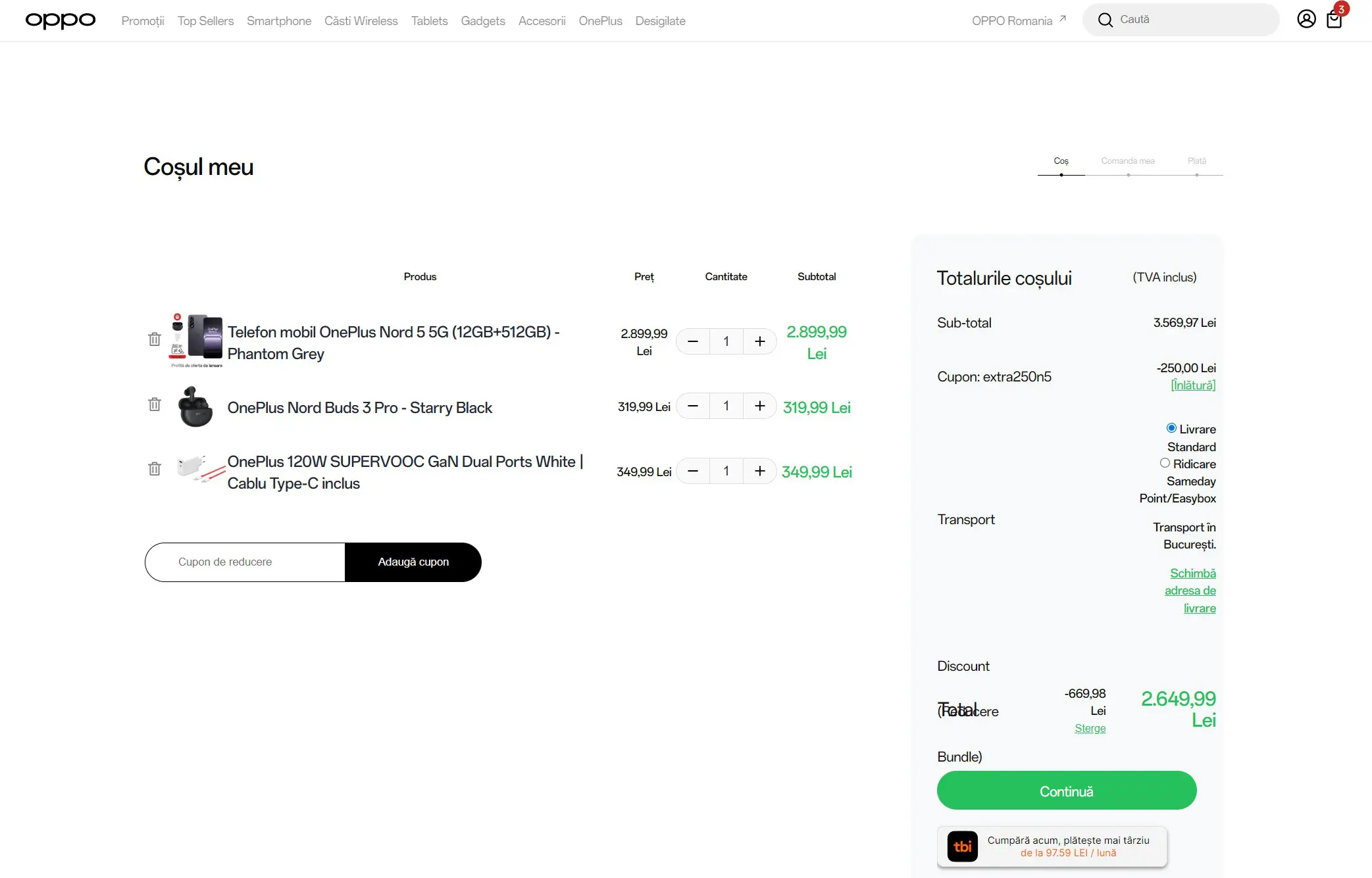Delete OnePlus Nord 5 phone from cart
Viewport: 1372px width, 878px height.
click(x=155, y=339)
